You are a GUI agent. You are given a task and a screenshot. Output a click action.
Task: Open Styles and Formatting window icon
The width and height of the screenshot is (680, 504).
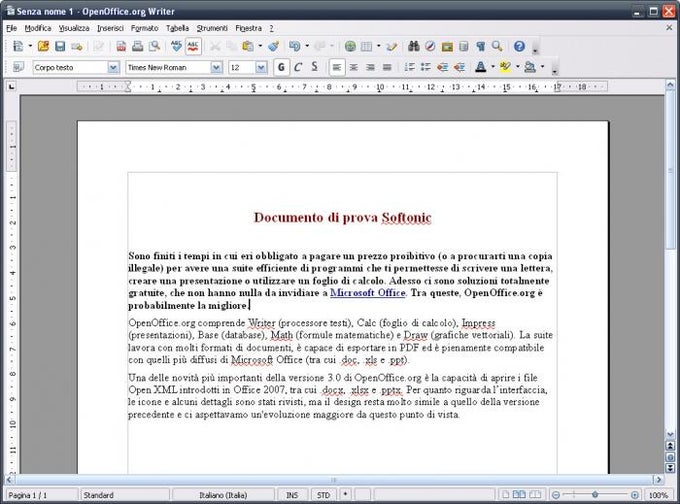pyautogui.click(x=18, y=67)
